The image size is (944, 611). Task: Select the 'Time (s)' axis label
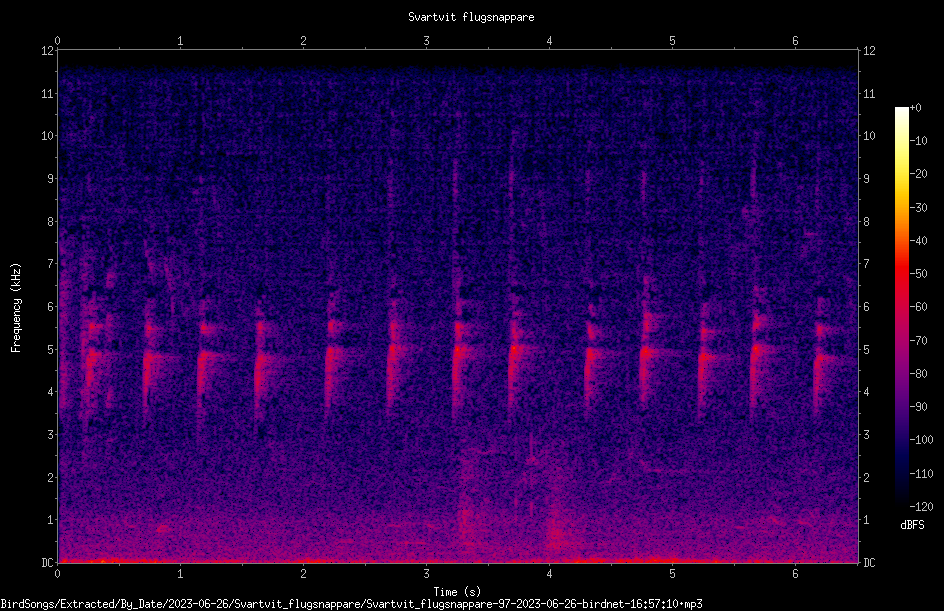457,592
